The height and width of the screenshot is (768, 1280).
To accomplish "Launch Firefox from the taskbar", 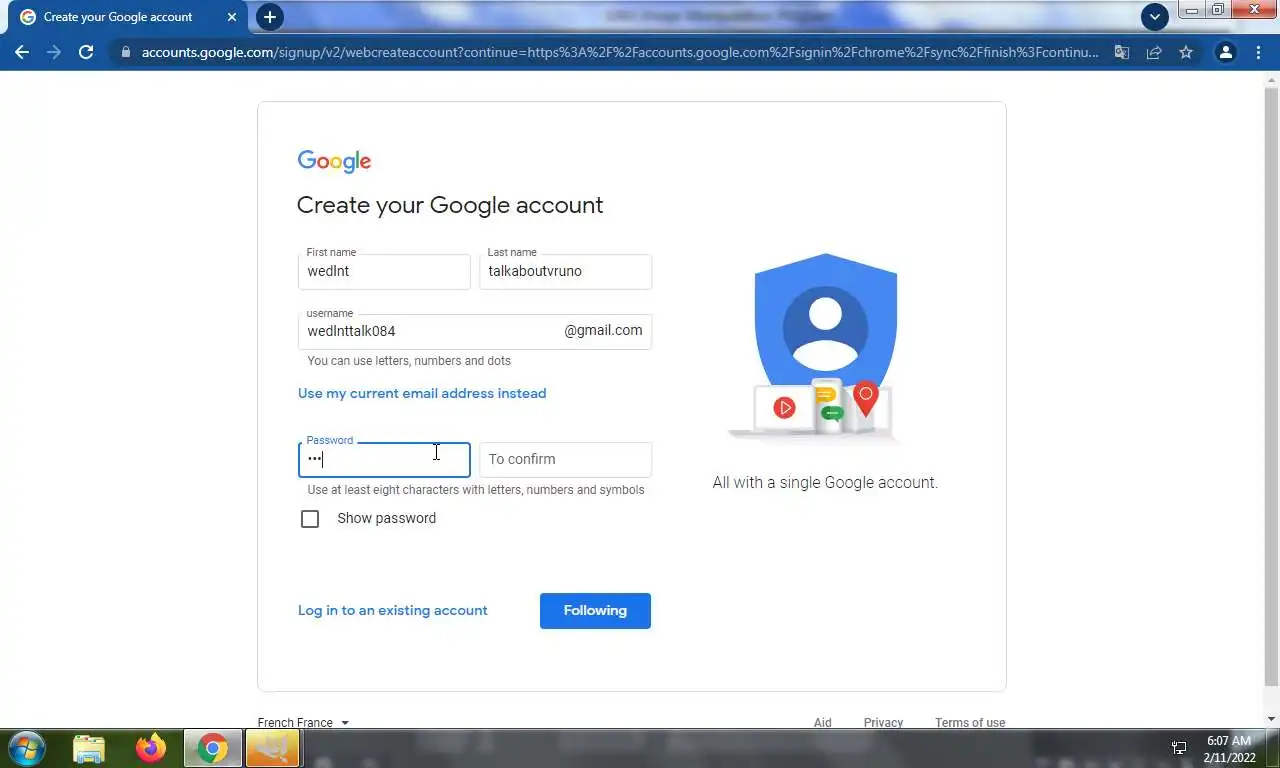I will point(151,748).
